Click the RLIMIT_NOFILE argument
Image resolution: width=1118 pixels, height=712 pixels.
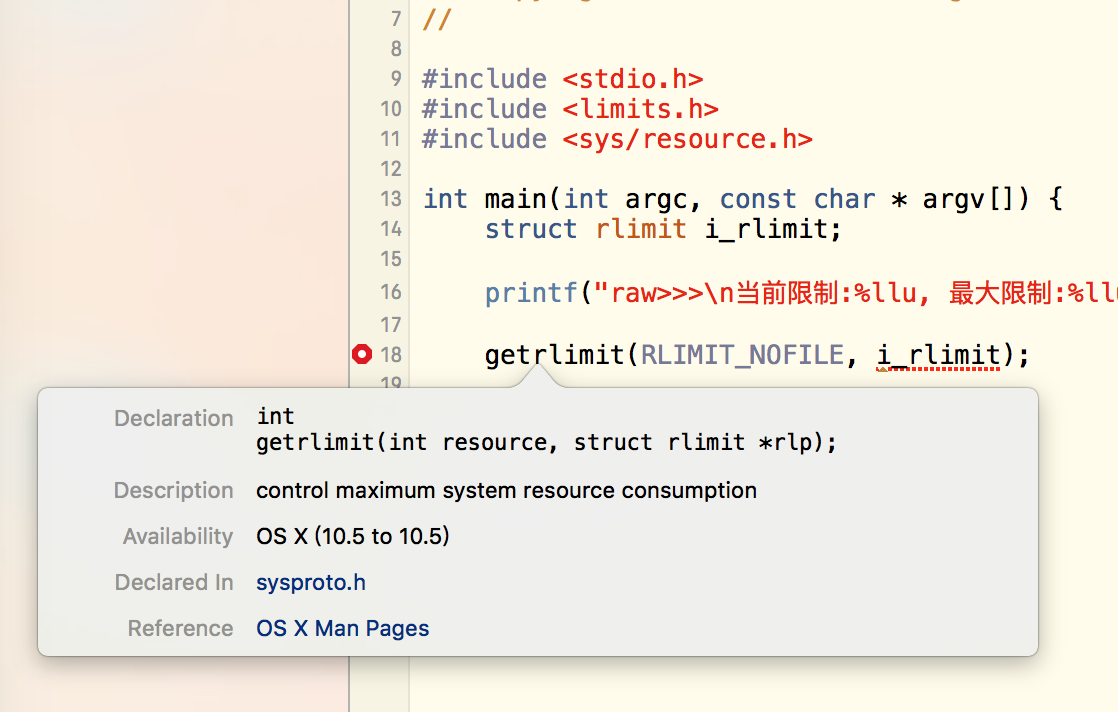click(742, 354)
